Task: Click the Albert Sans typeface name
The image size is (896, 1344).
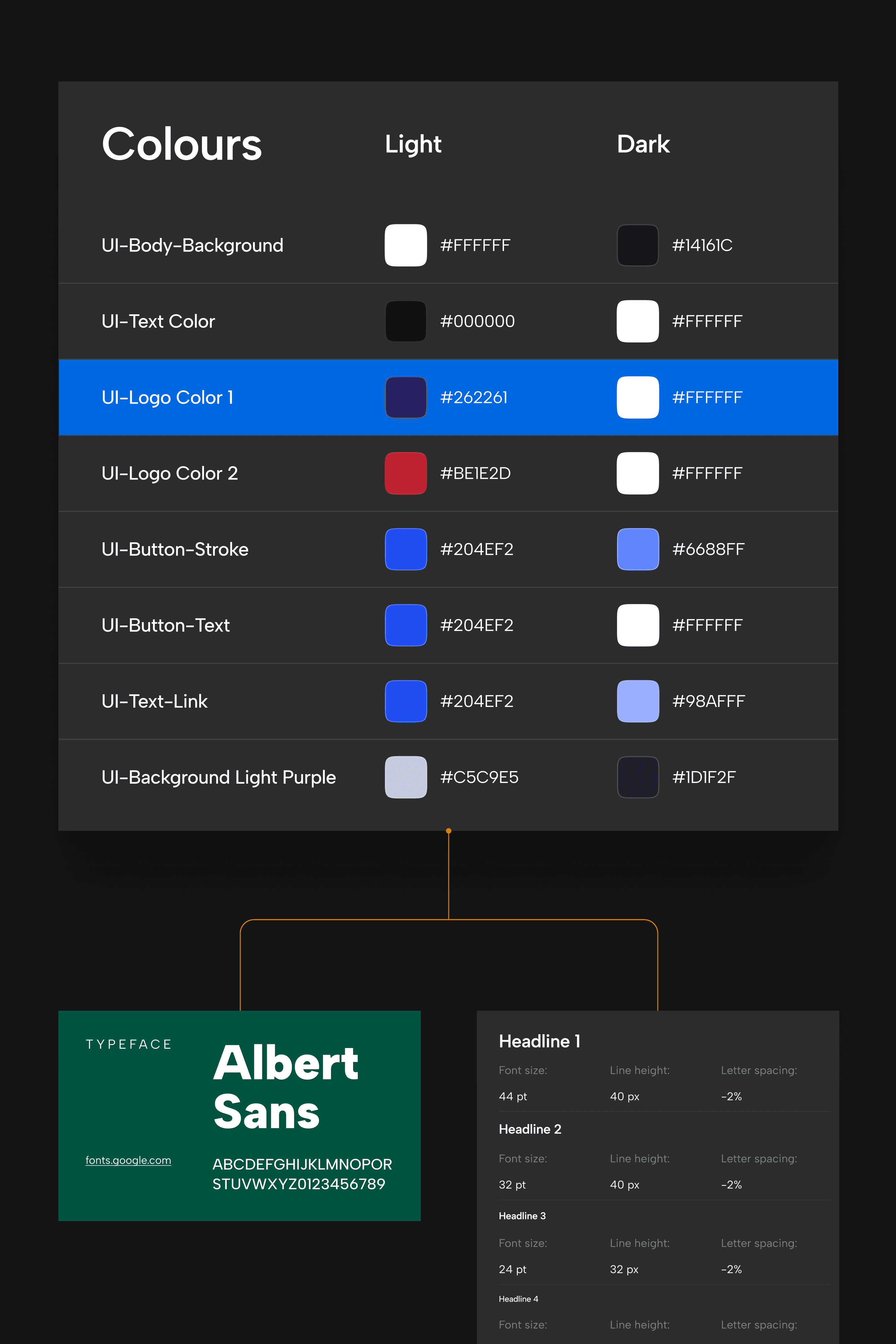Action: tap(285, 1087)
